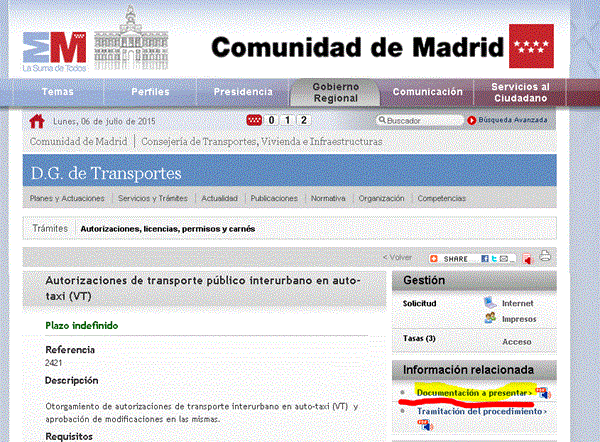This screenshot has width=600, height=442.
Task: Click the people icon next to Impresos
Action: 490,318
